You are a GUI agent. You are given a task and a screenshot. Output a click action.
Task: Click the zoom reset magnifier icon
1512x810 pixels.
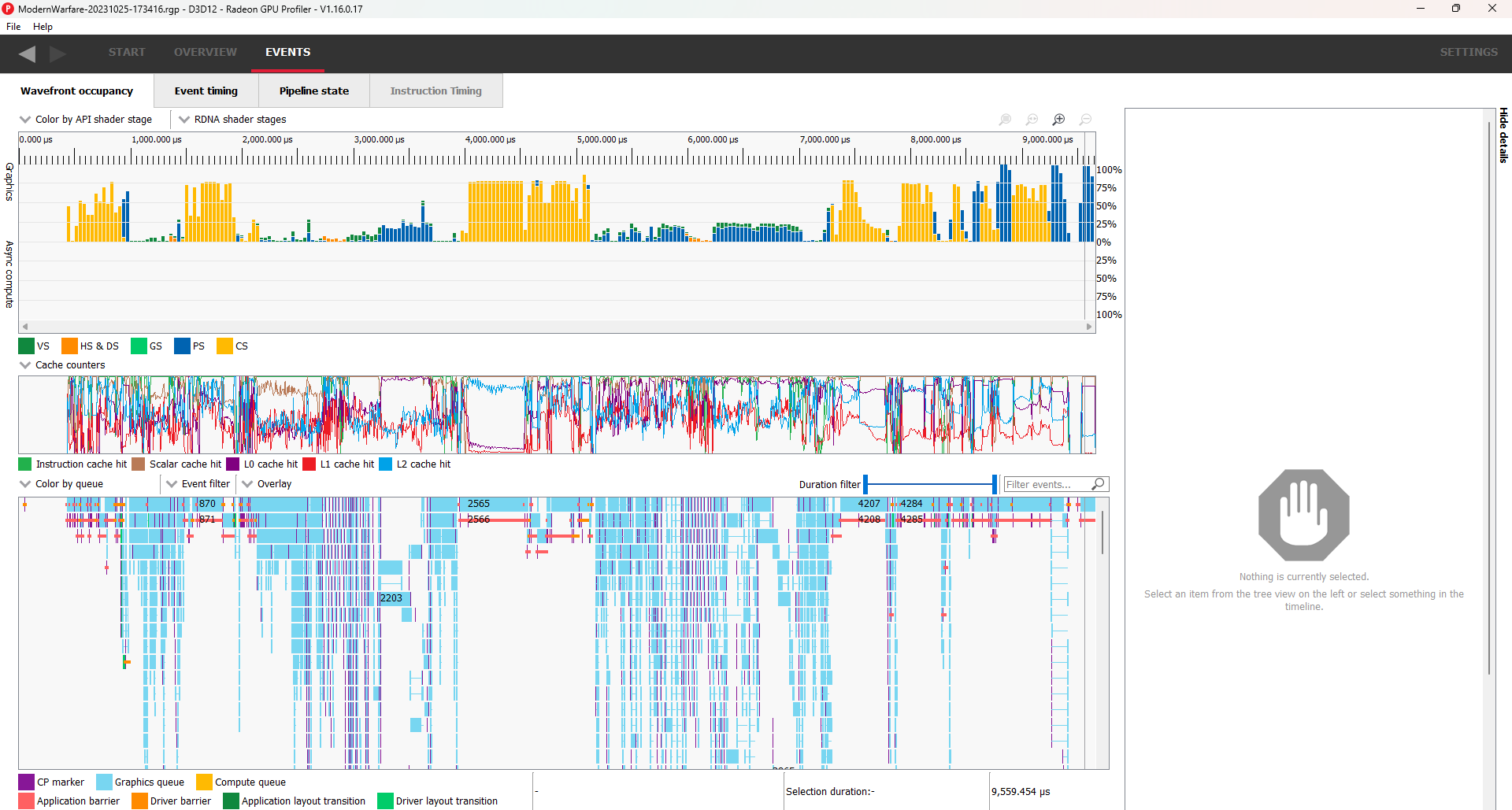(x=1032, y=120)
